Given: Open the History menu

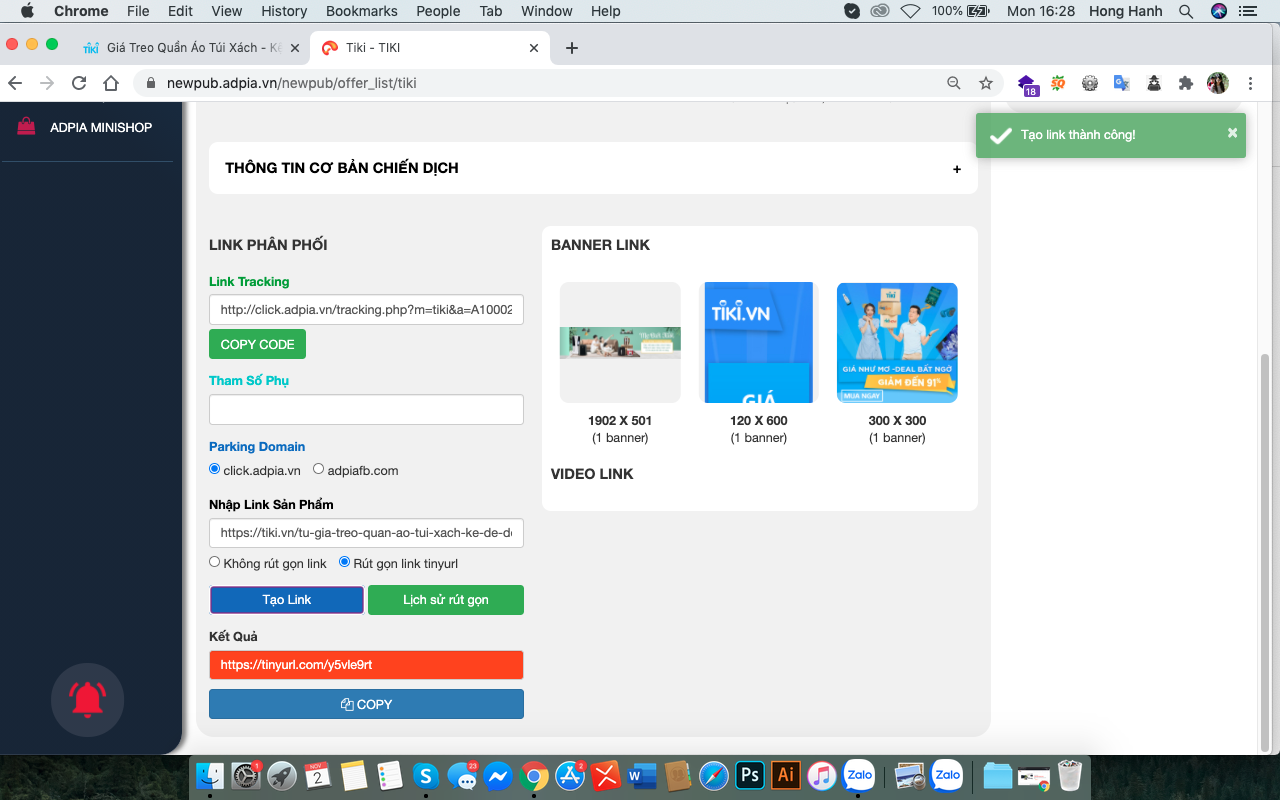Looking at the screenshot, I should tap(284, 11).
